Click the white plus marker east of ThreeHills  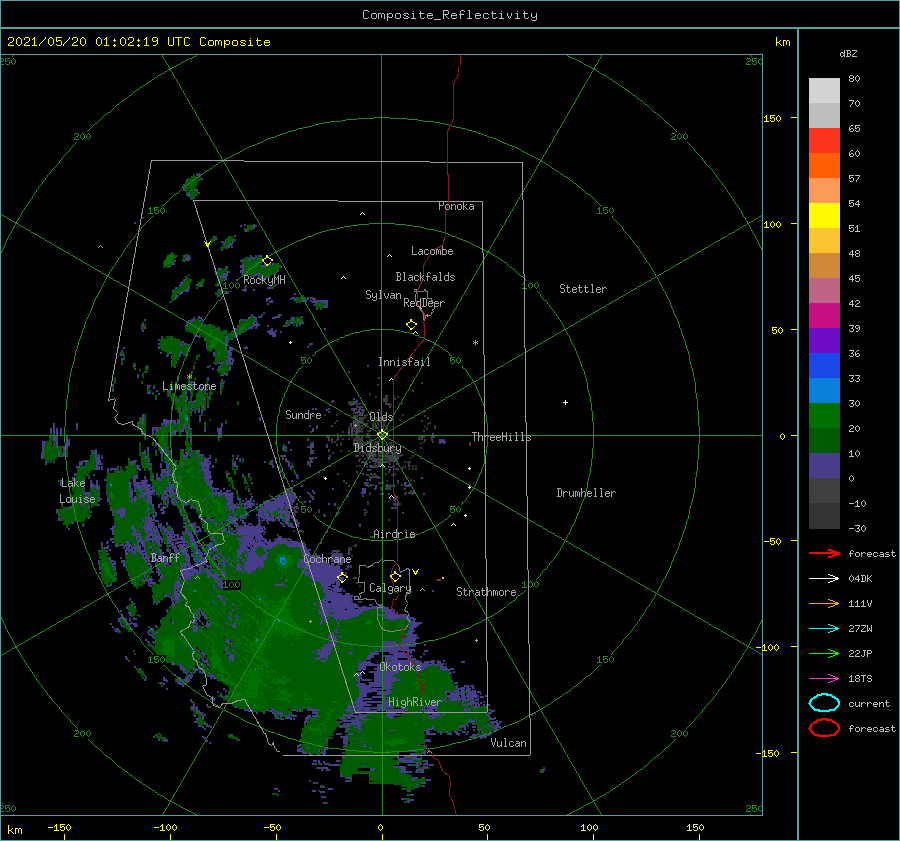point(565,402)
